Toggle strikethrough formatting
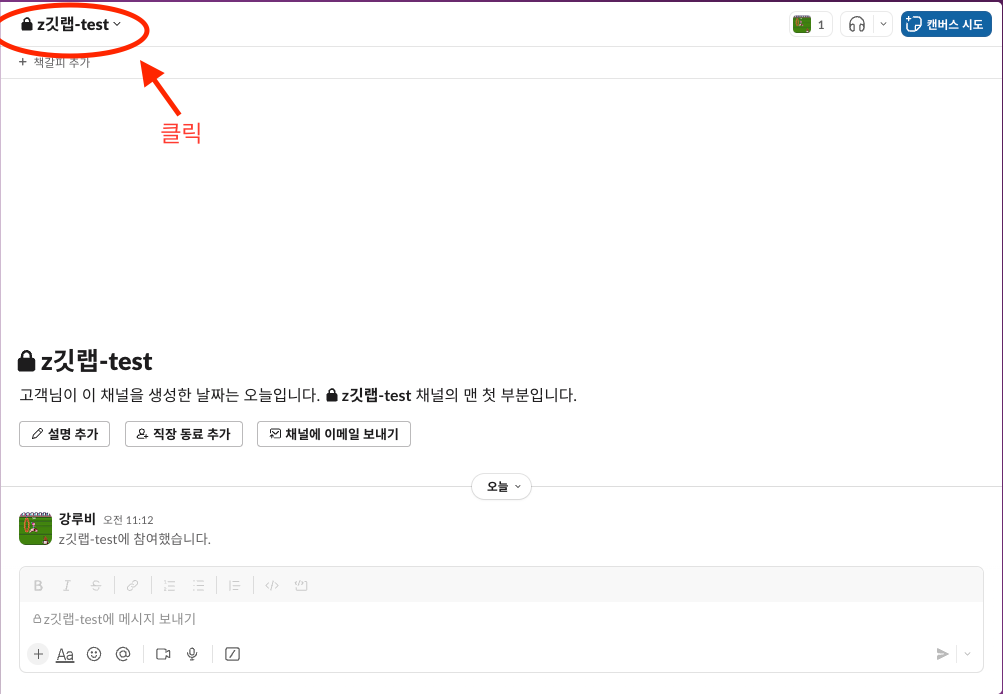Image resolution: width=1003 pixels, height=694 pixels. (96, 585)
